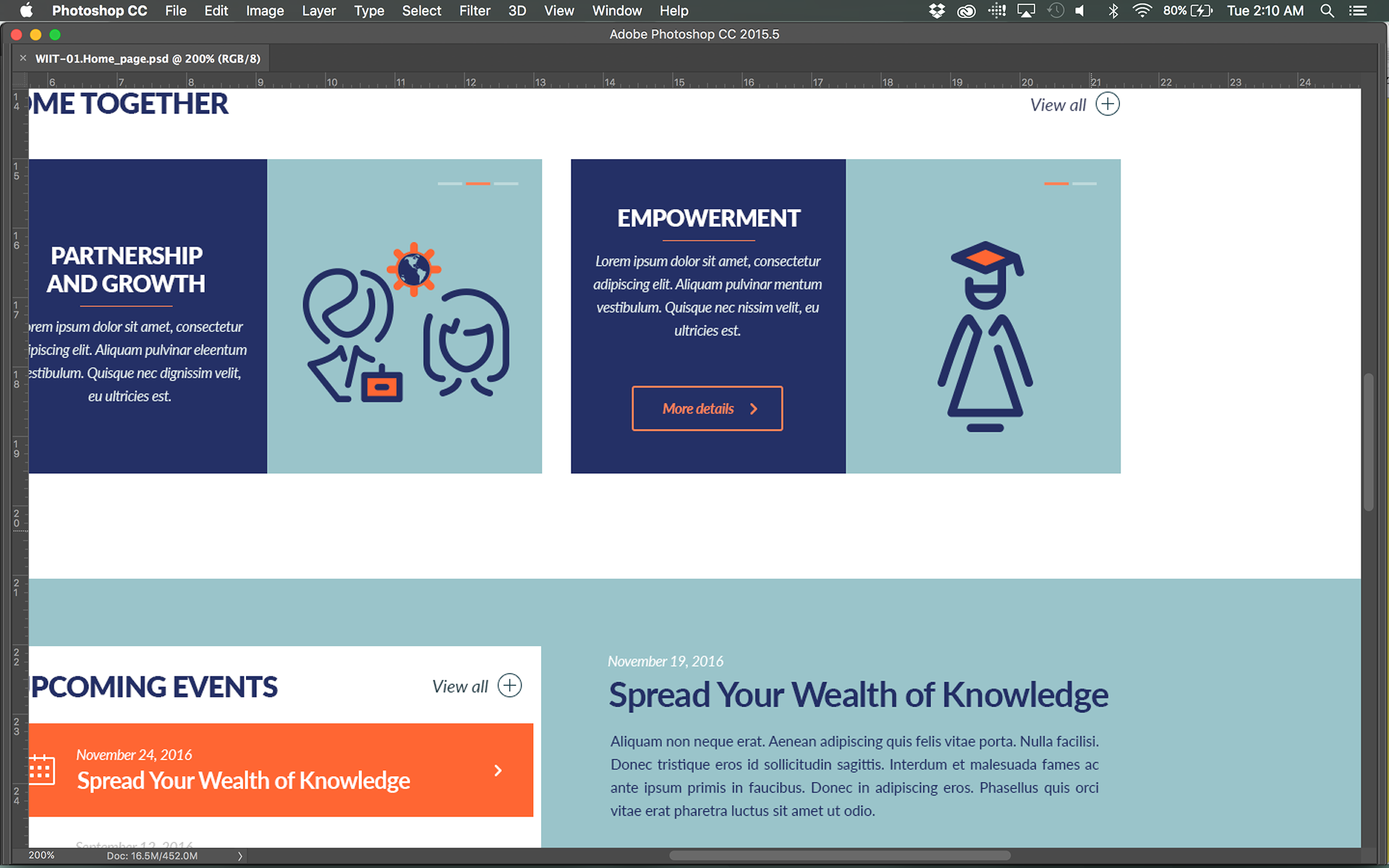Click the More details button

pos(707,409)
